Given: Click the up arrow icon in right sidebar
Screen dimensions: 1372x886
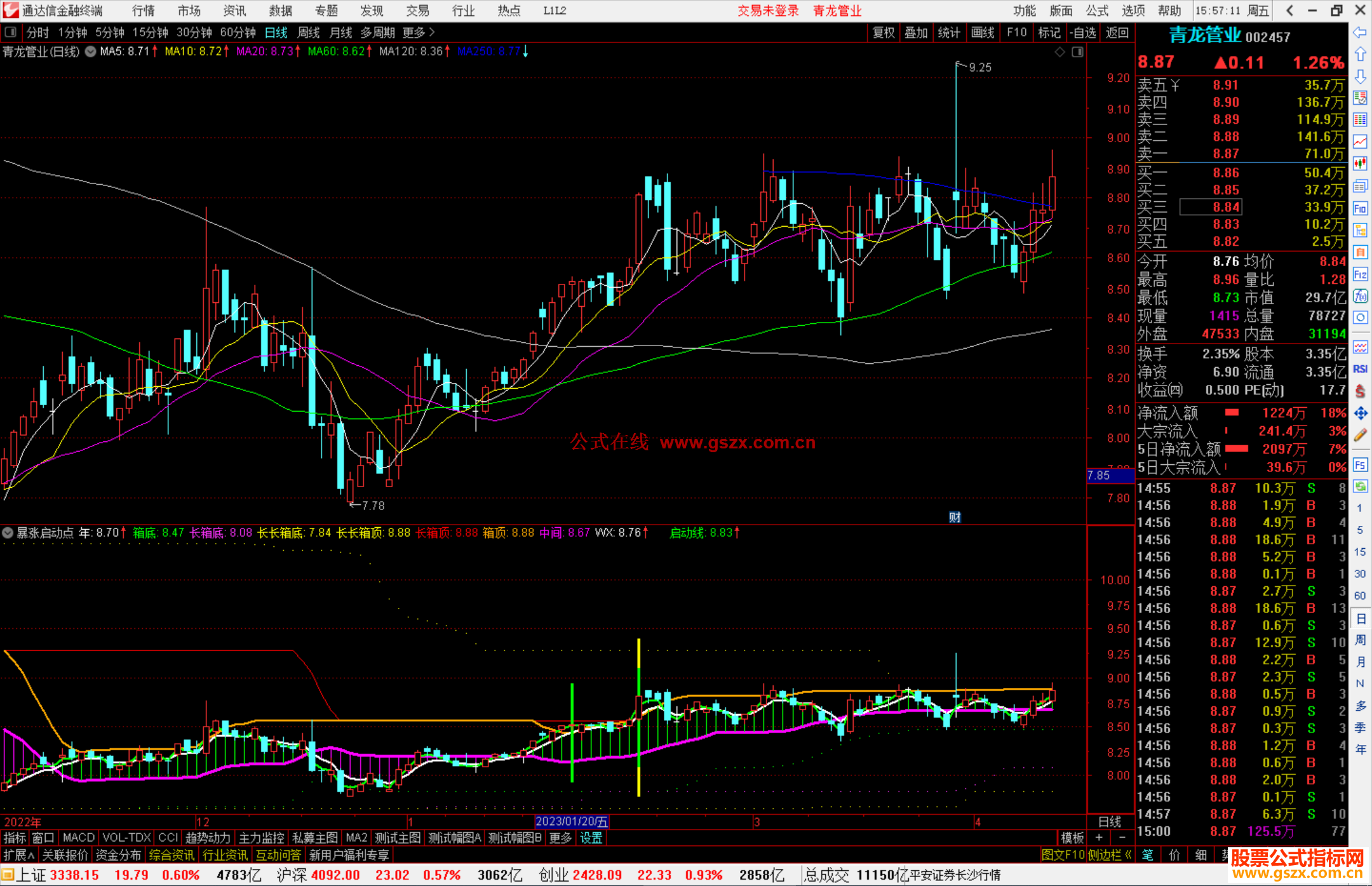Looking at the screenshot, I should point(1360,54).
